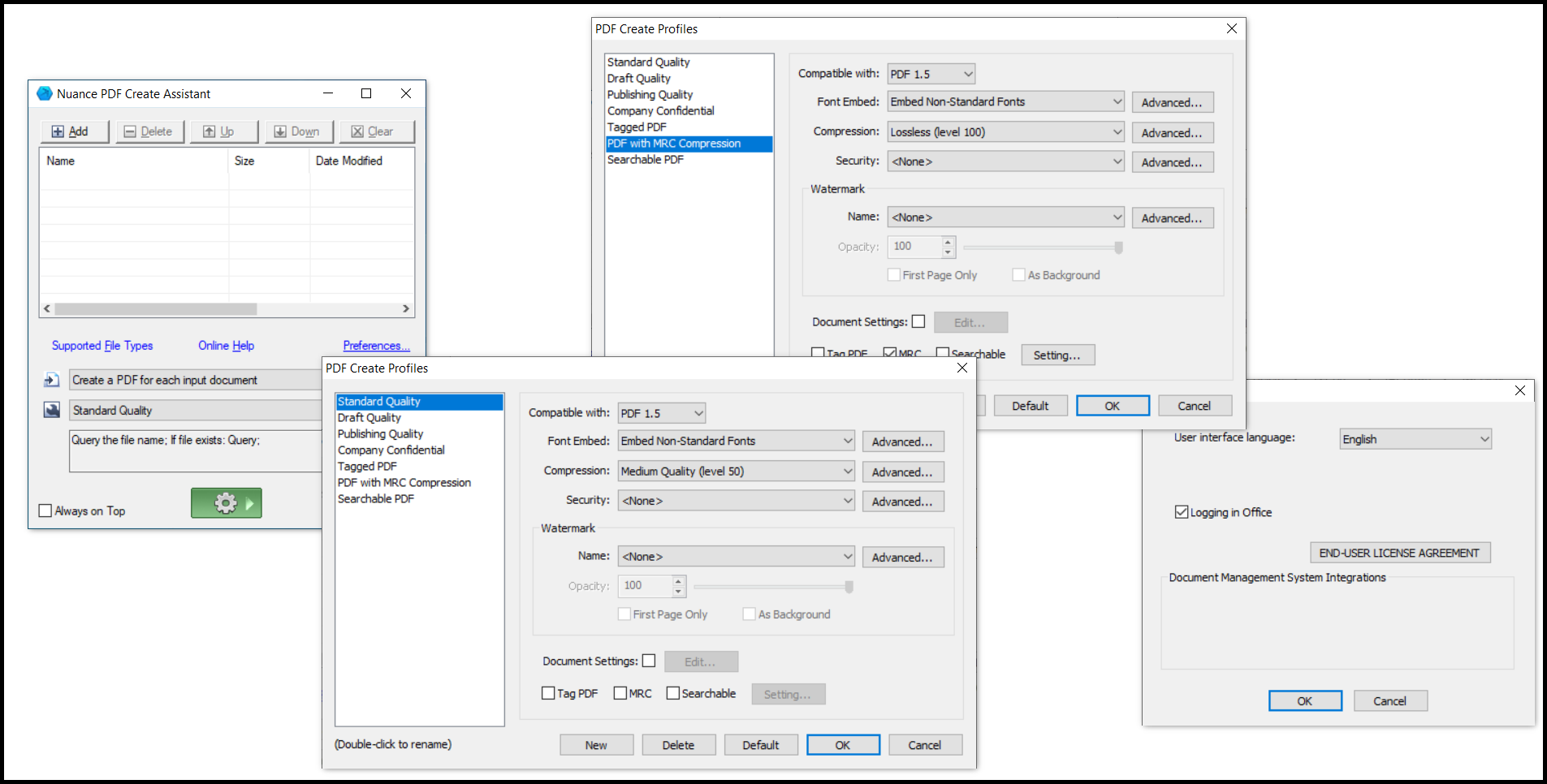
Task: Open Watermark Name dropdown in front dialog
Action: pyautogui.click(x=737, y=557)
